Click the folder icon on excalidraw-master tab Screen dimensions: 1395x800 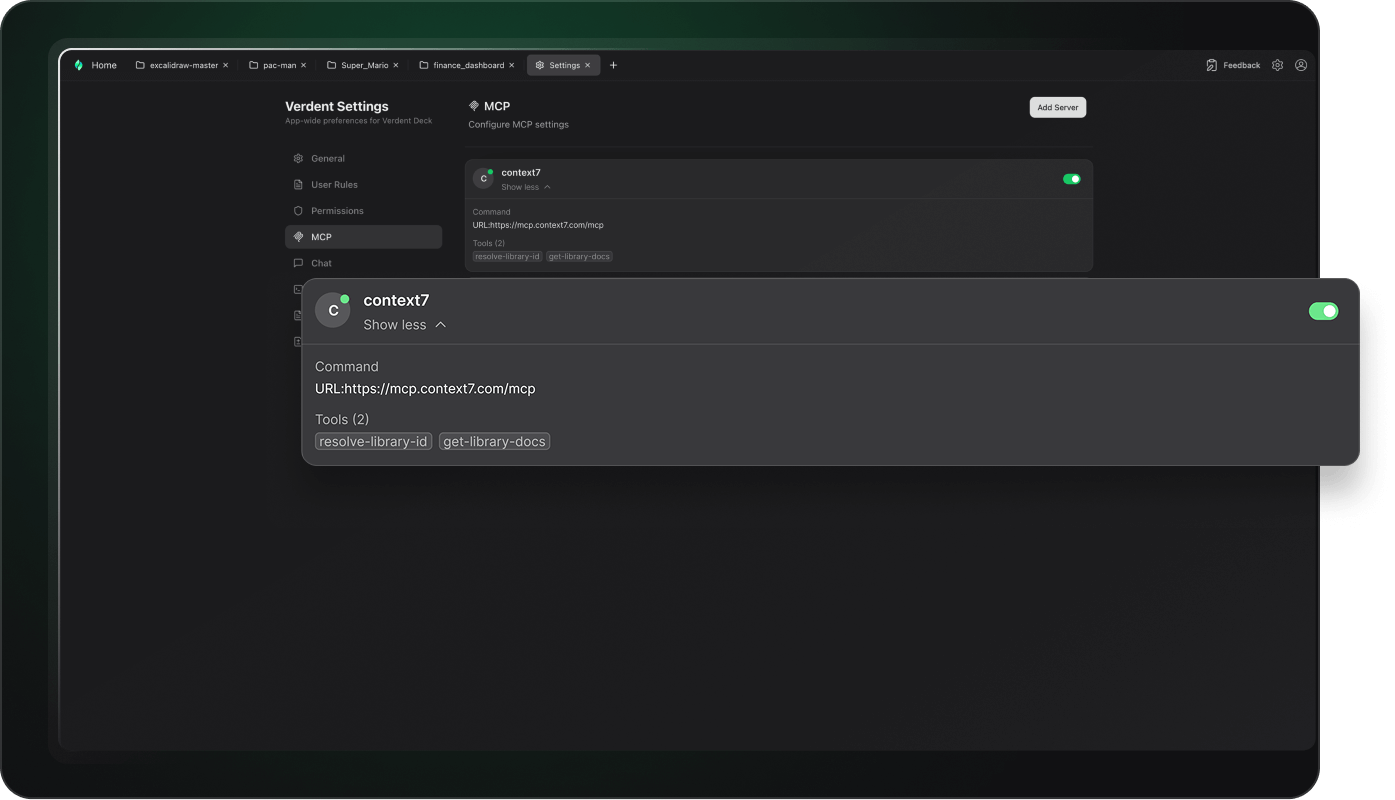tap(140, 65)
